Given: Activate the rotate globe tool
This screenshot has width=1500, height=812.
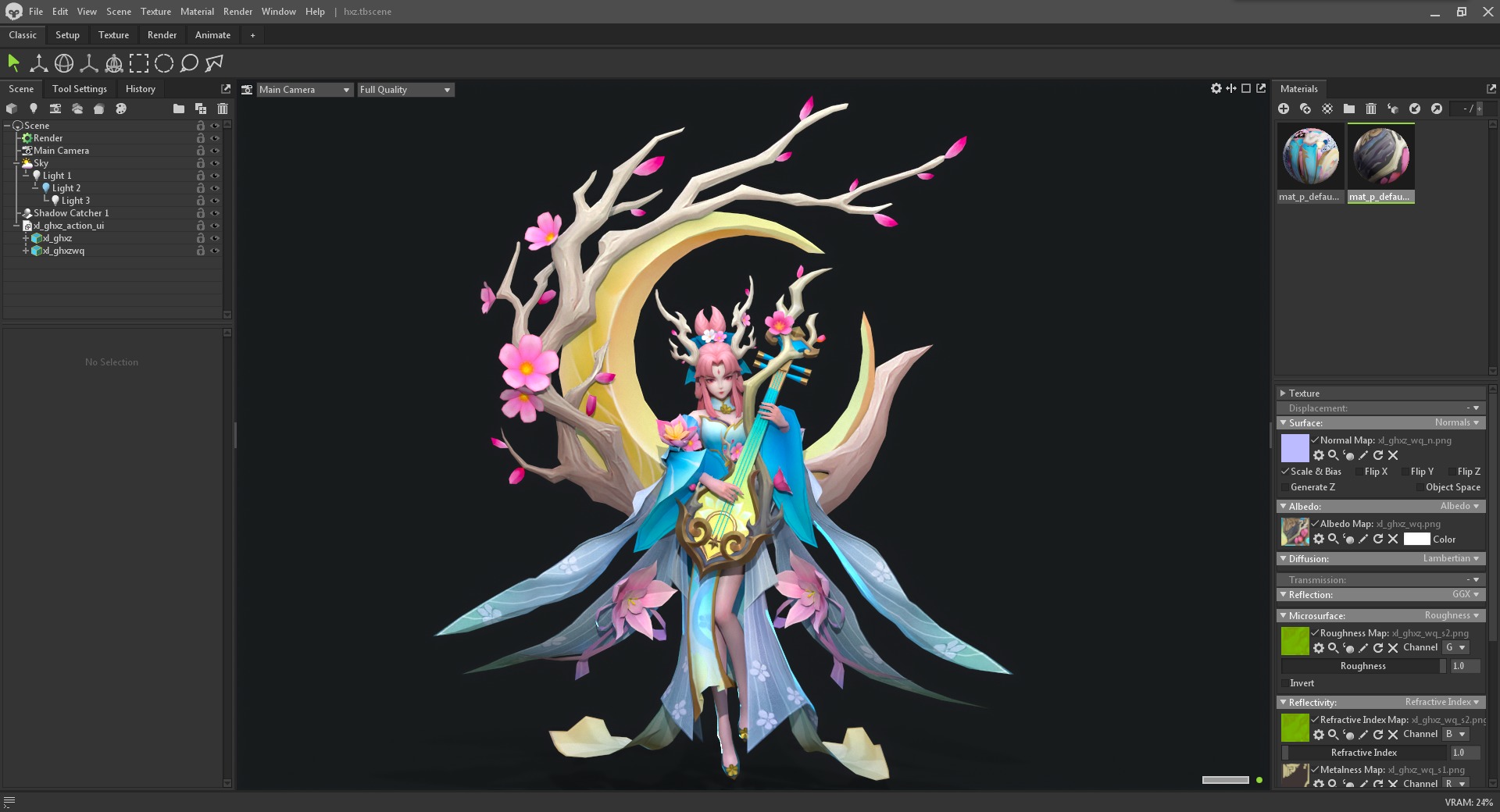Looking at the screenshot, I should coord(64,62).
